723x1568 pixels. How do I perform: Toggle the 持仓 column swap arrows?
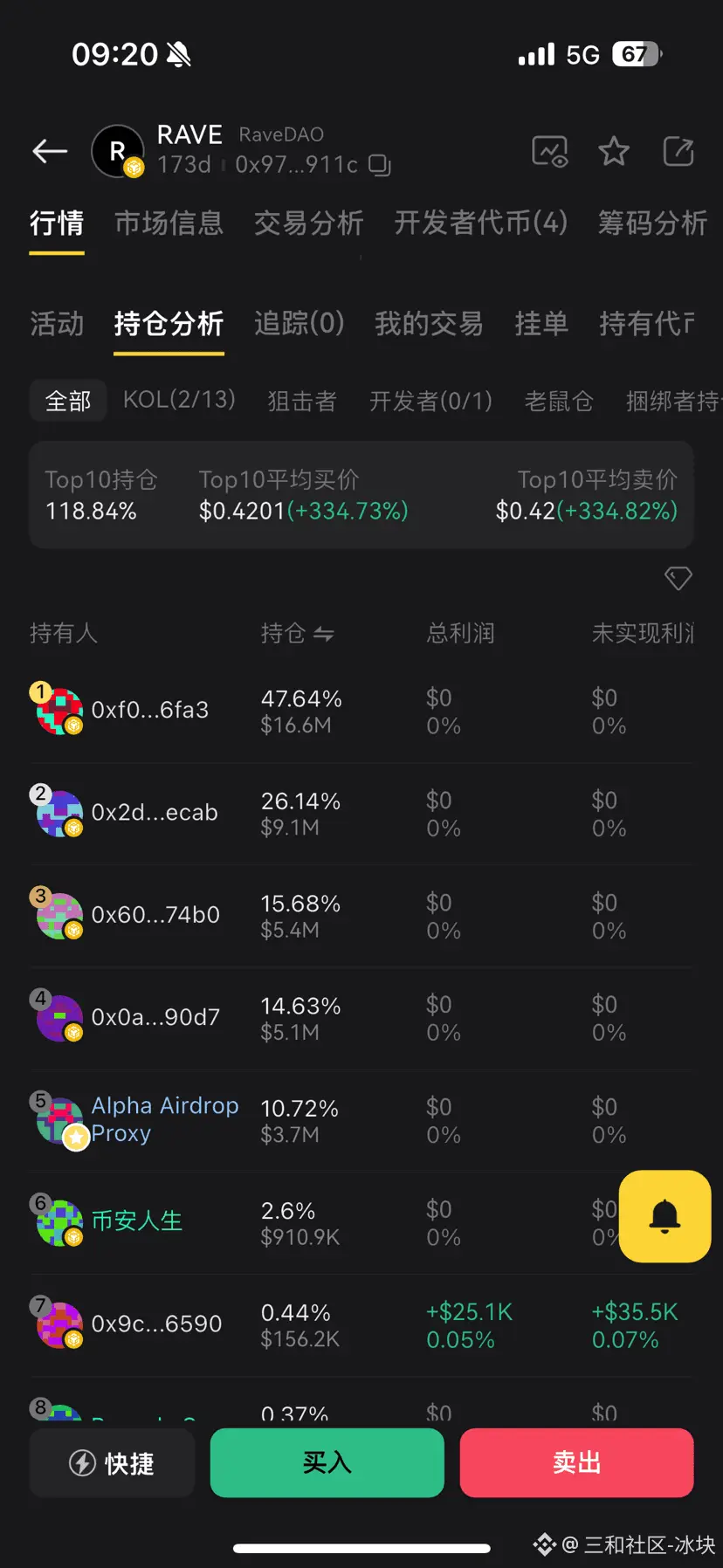click(324, 634)
